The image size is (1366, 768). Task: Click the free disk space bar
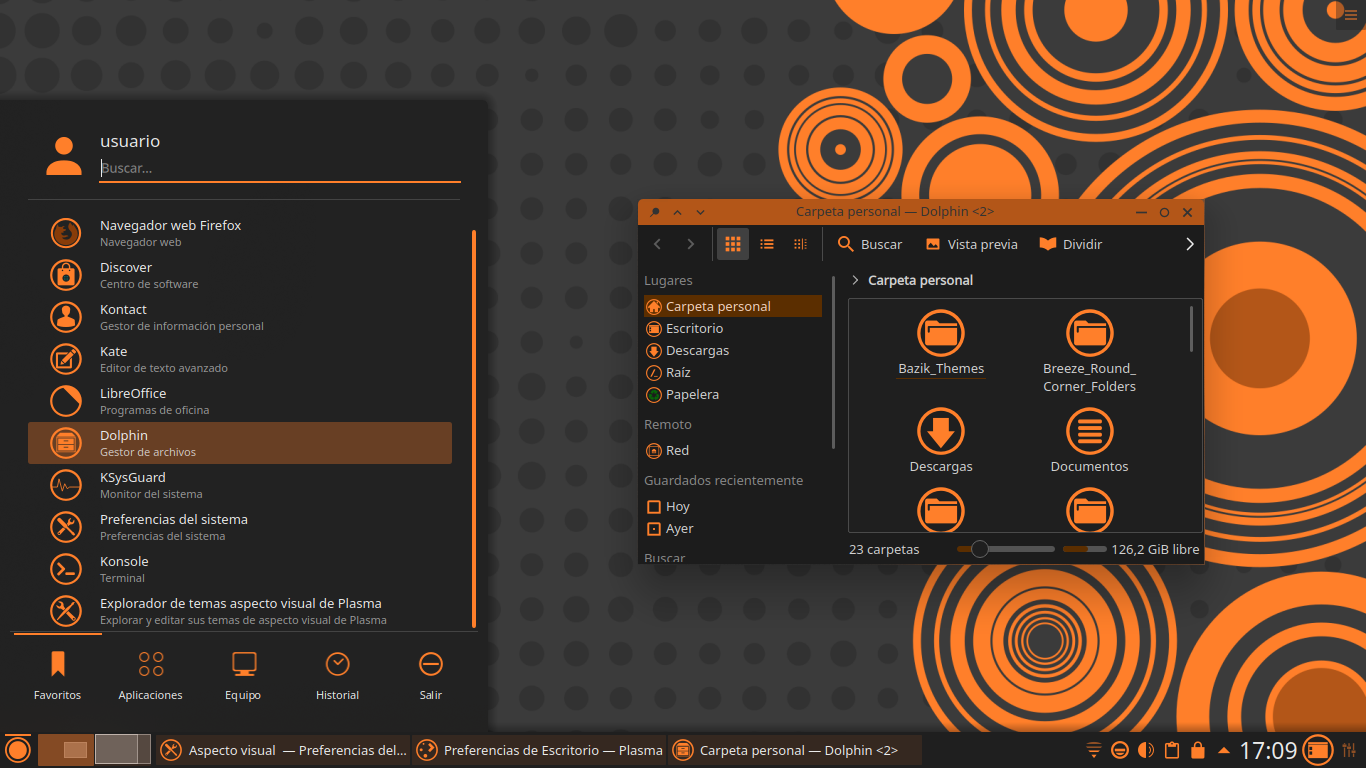[1084, 549]
